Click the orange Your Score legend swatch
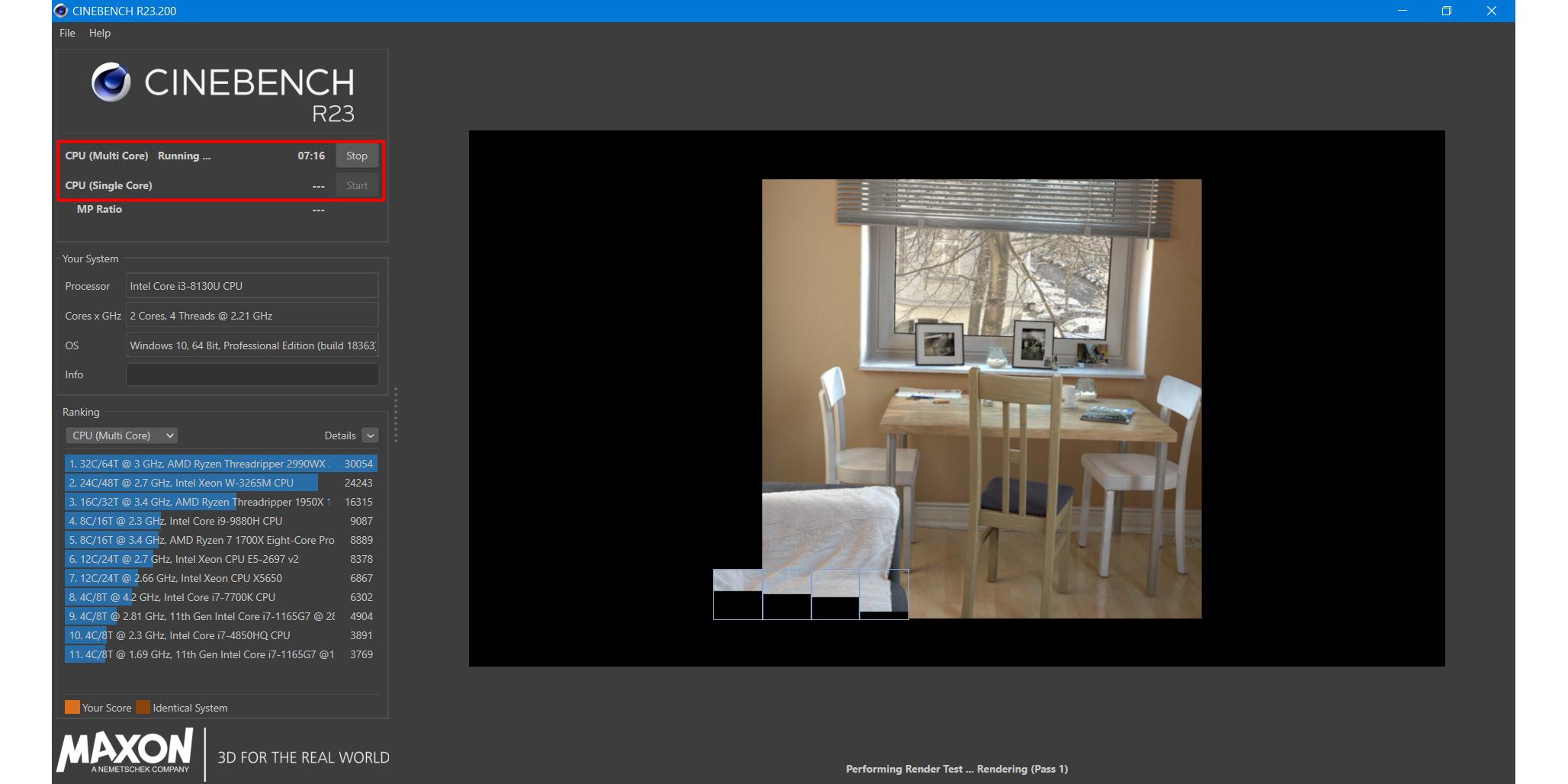The width and height of the screenshot is (1568, 784). tap(72, 707)
